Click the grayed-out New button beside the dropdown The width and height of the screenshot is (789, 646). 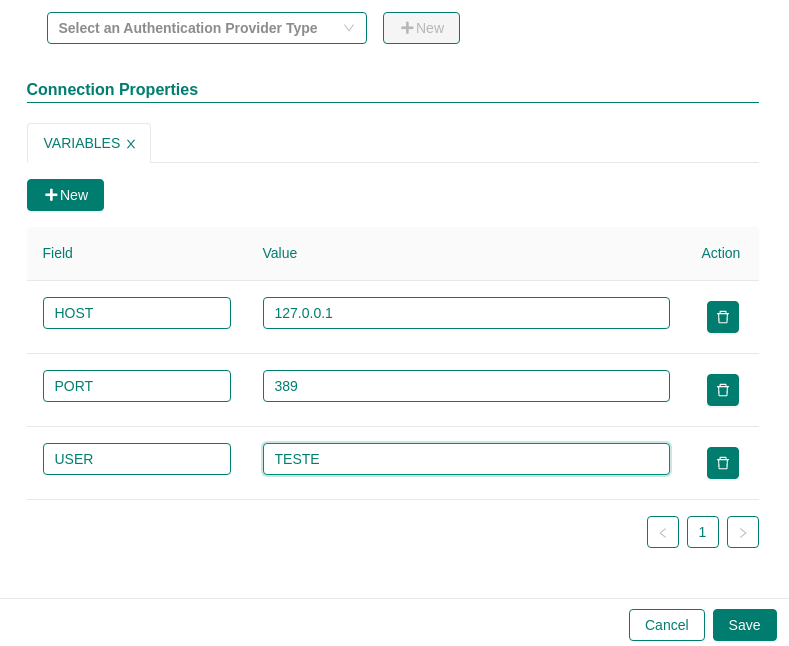(421, 28)
